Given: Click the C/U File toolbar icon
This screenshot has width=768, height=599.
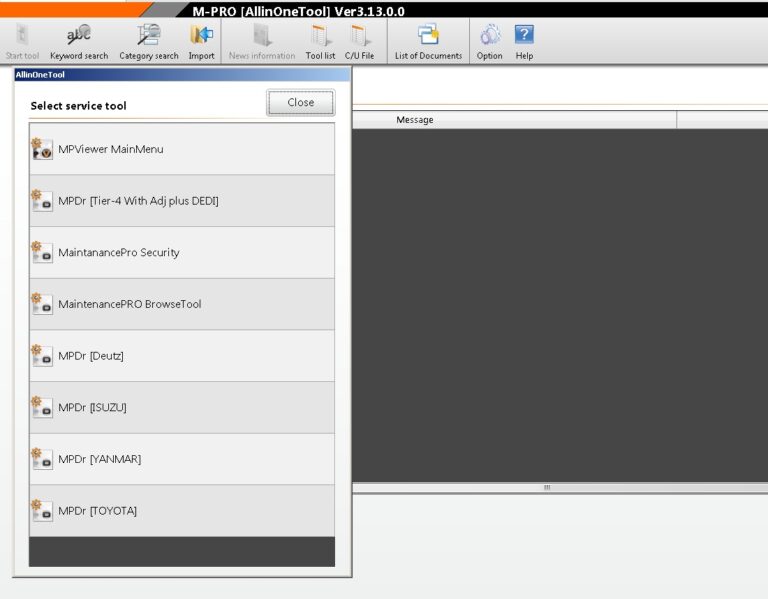Looking at the screenshot, I should pyautogui.click(x=360, y=35).
